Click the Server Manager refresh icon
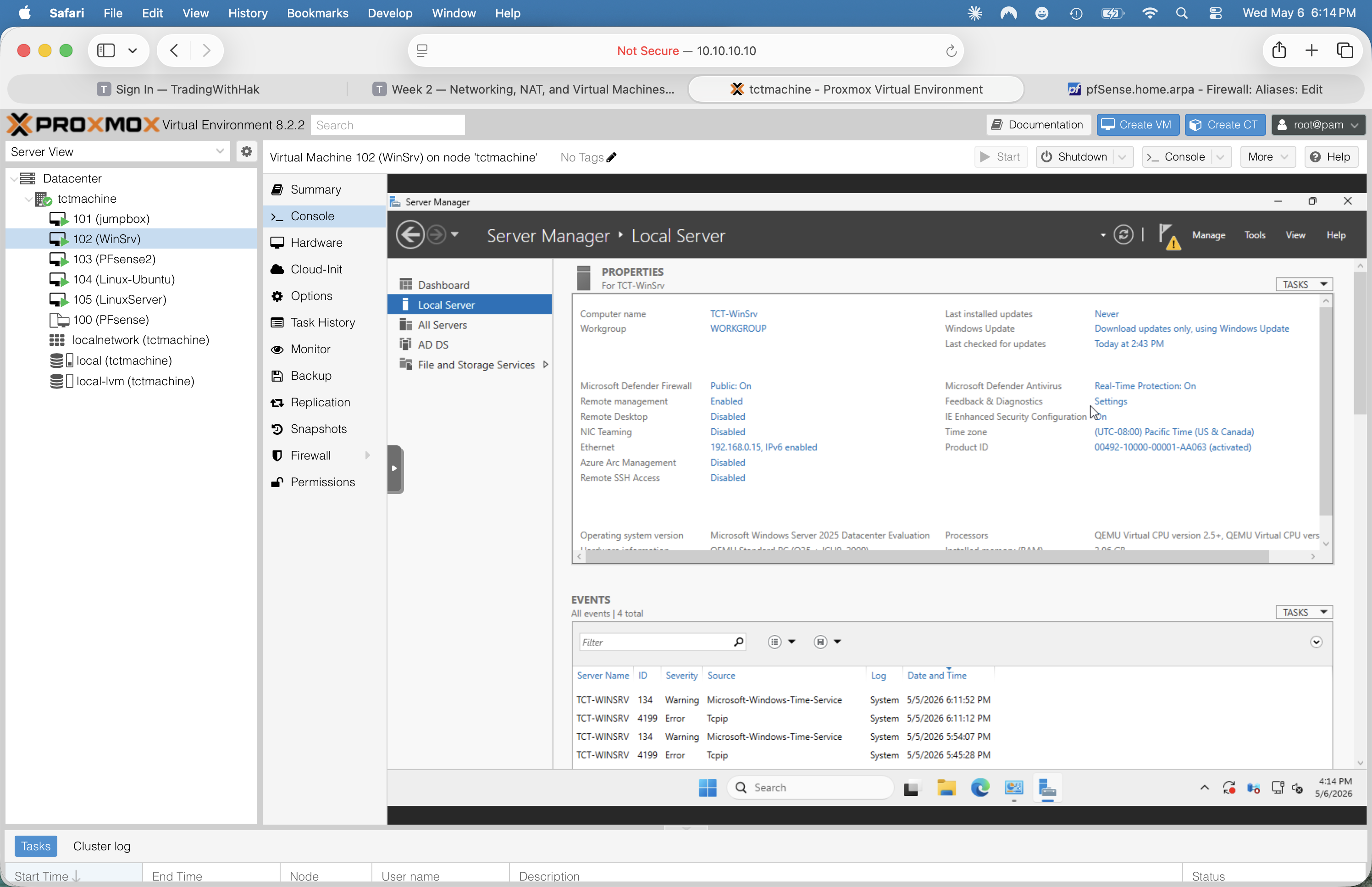 coord(1123,235)
